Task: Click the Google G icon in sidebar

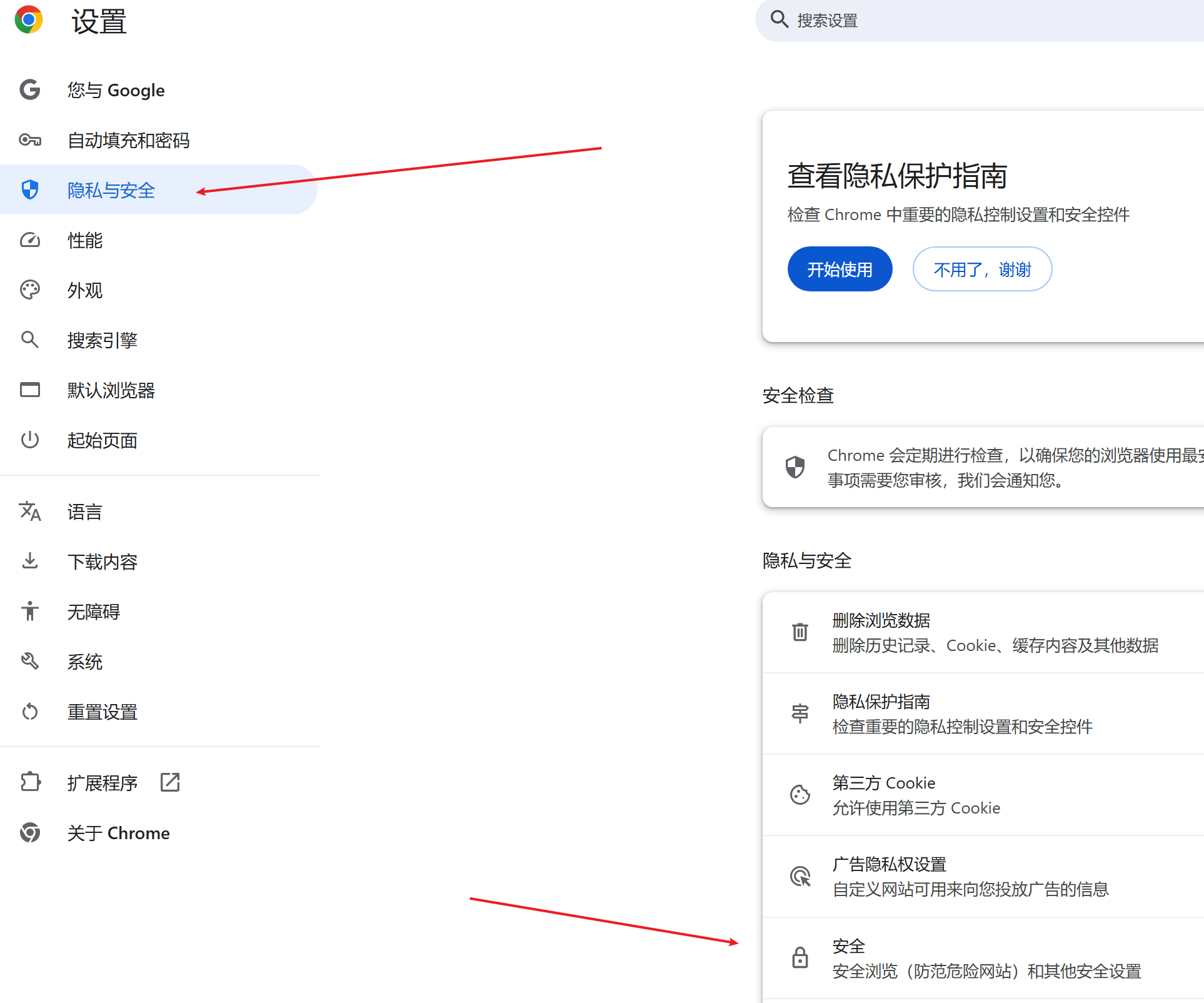Action: click(x=30, y=90)
